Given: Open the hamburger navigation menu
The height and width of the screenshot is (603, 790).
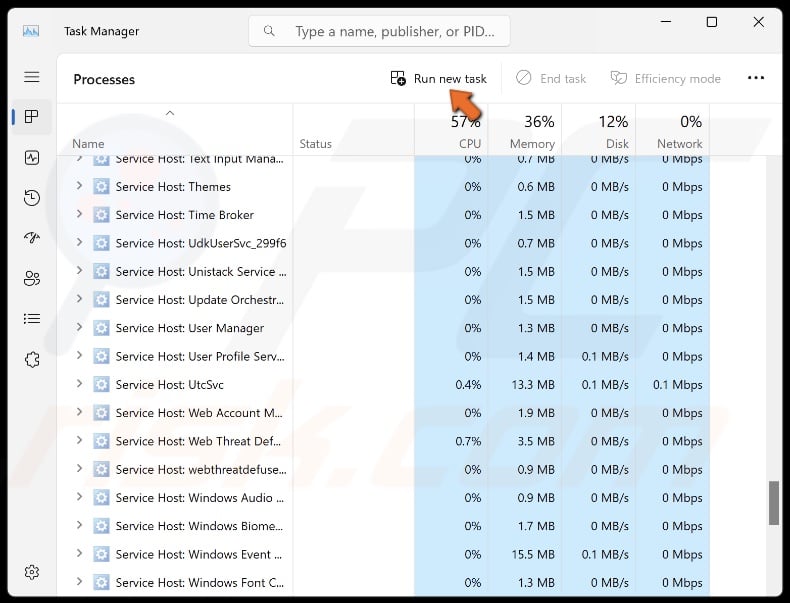Looking at the screenshot, I should [x=31, y=77].
